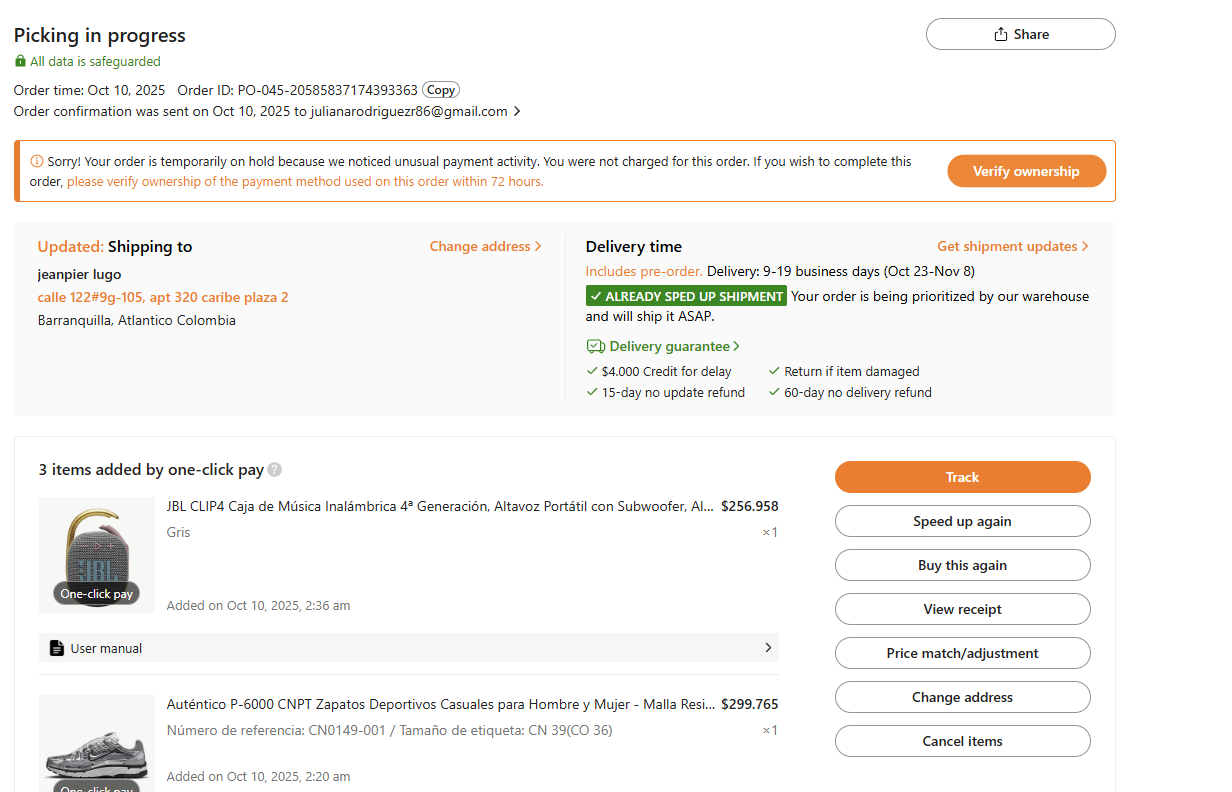Select Speed up again
Viewport: 1232px width, 792px height.
(962, 521)
